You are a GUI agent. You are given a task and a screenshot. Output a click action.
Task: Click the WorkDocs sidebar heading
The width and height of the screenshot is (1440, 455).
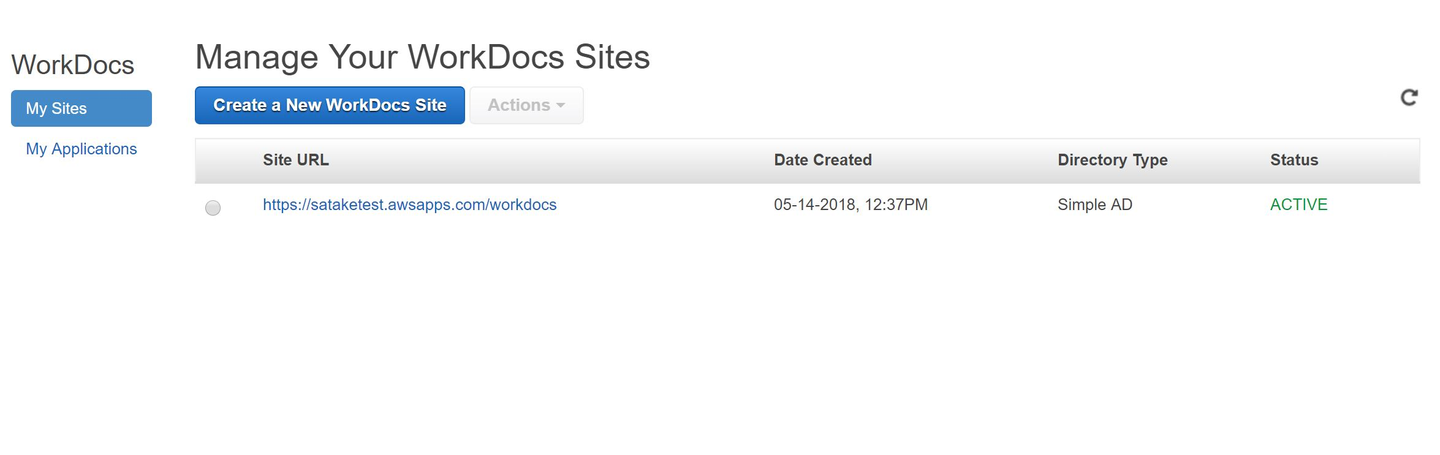(x=72, y=65)
